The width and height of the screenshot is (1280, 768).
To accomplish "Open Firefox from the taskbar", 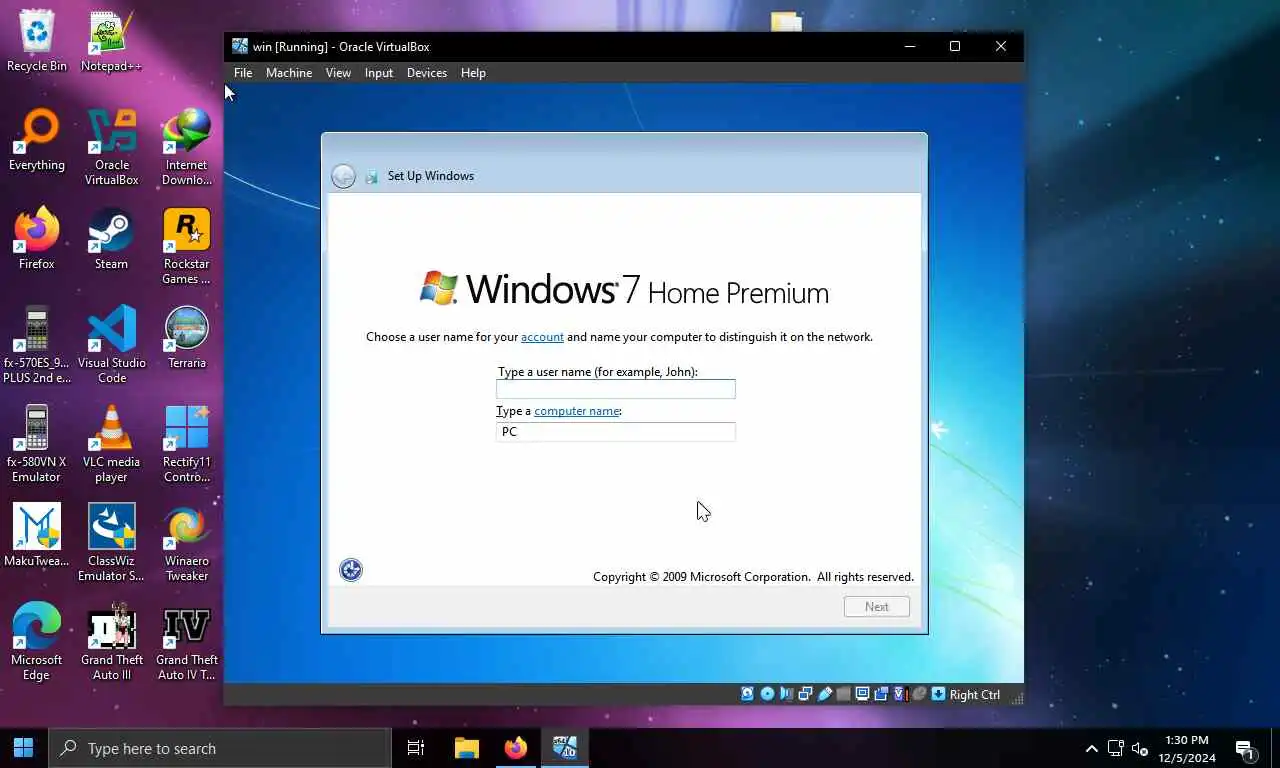I will 516,748.
